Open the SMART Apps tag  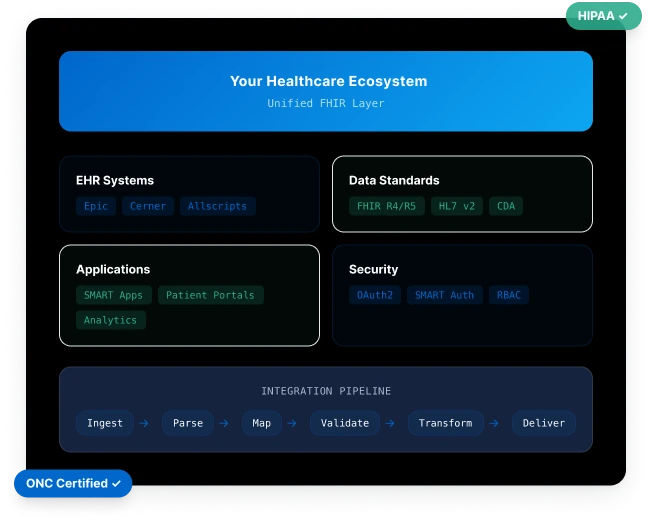coord(113,295)
